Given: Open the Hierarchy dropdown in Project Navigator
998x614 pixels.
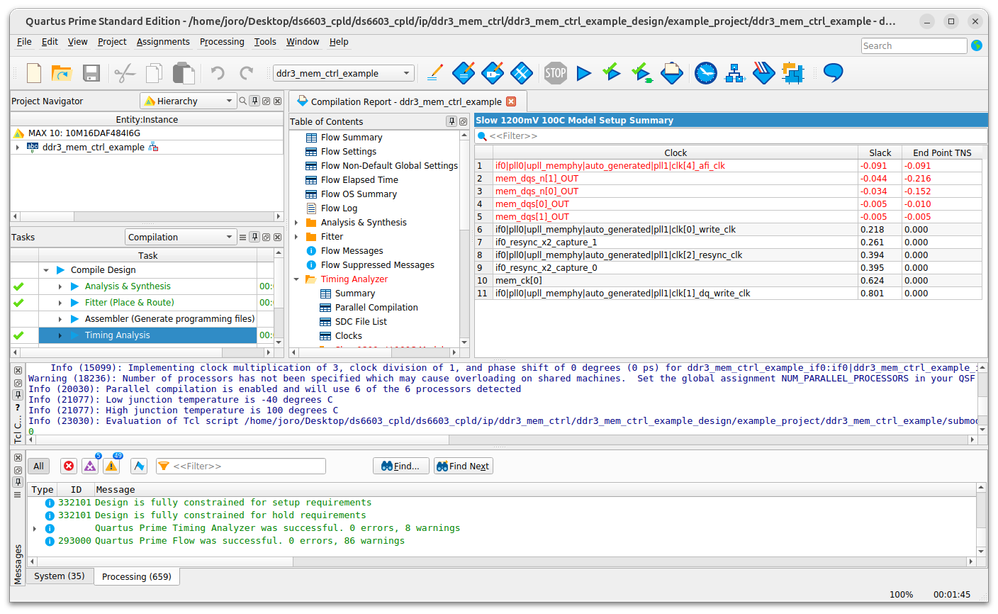Looking at the screenshot, I should click(188, 101).
